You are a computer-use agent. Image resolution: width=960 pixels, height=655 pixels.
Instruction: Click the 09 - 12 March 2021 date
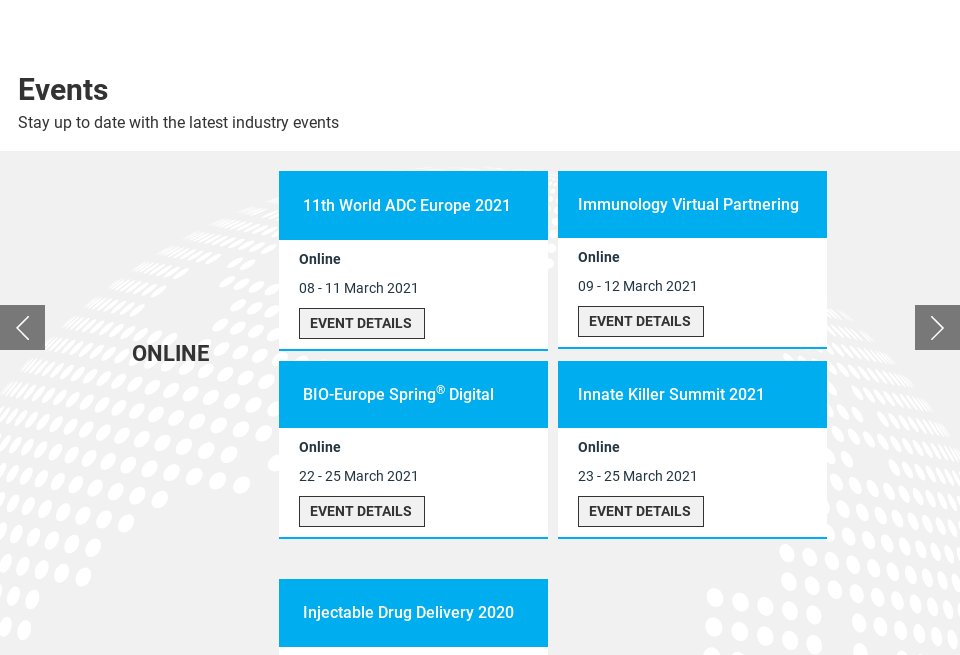(637, 286)
